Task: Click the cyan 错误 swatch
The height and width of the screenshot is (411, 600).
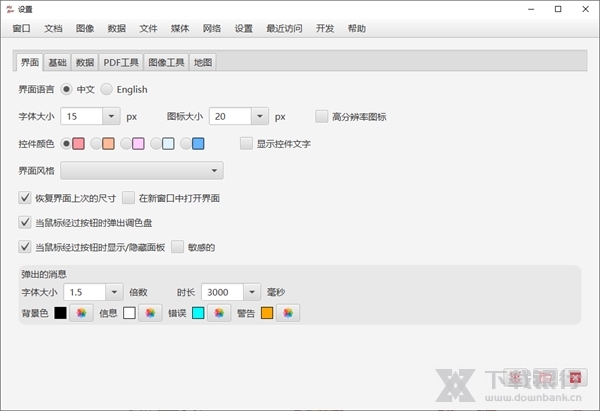Action: [198, 313]
